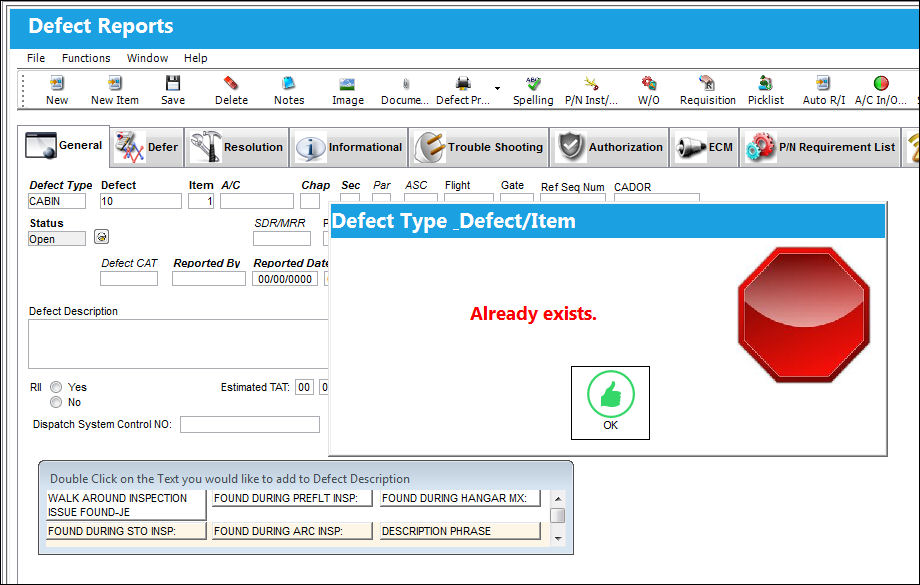
Task: Pick the FOUND DURING PREFLT INSP phrase
Action: (x=292, y=499)
